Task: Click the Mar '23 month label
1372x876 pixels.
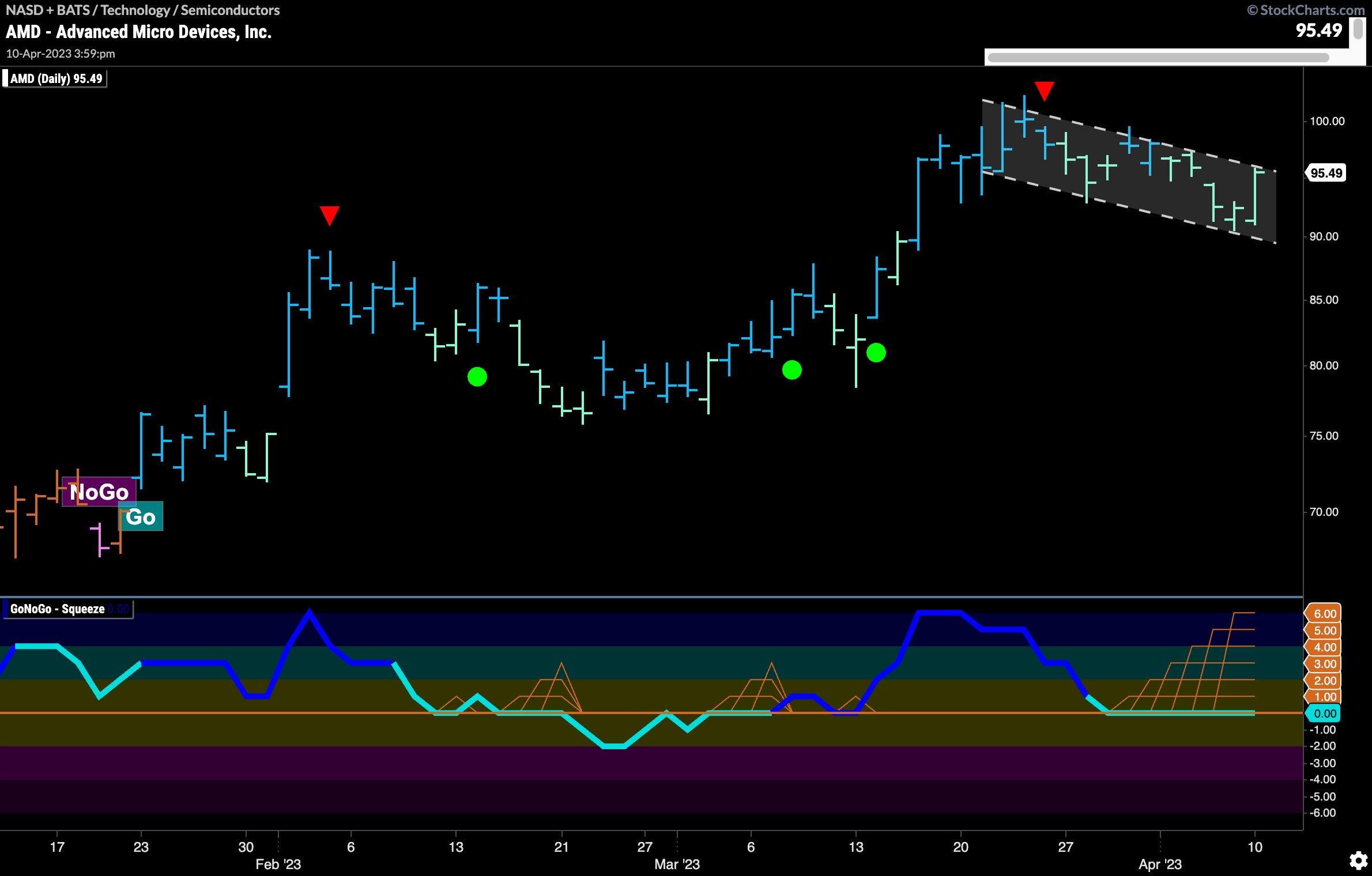Action: (677, 864)
